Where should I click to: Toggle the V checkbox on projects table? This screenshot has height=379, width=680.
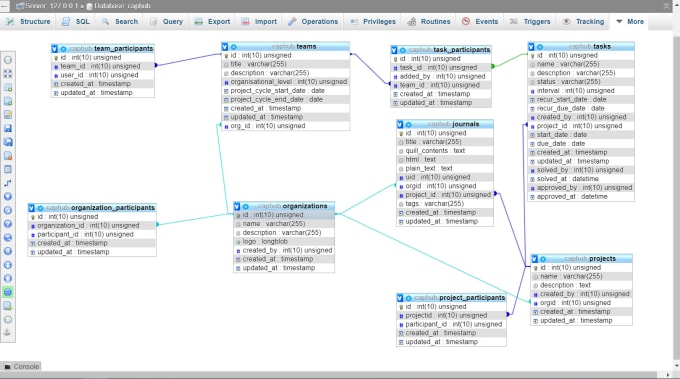click(x=534, y=259)
